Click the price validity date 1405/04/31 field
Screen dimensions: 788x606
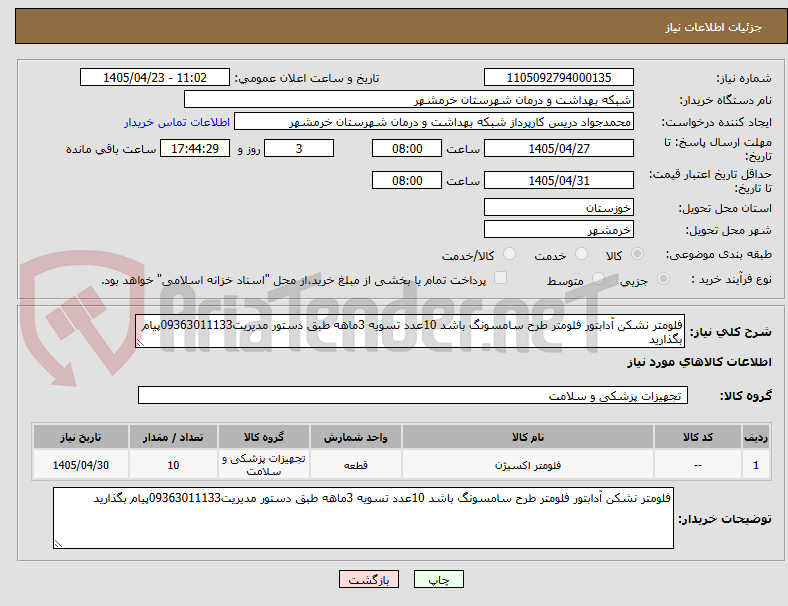pos(558,180)
